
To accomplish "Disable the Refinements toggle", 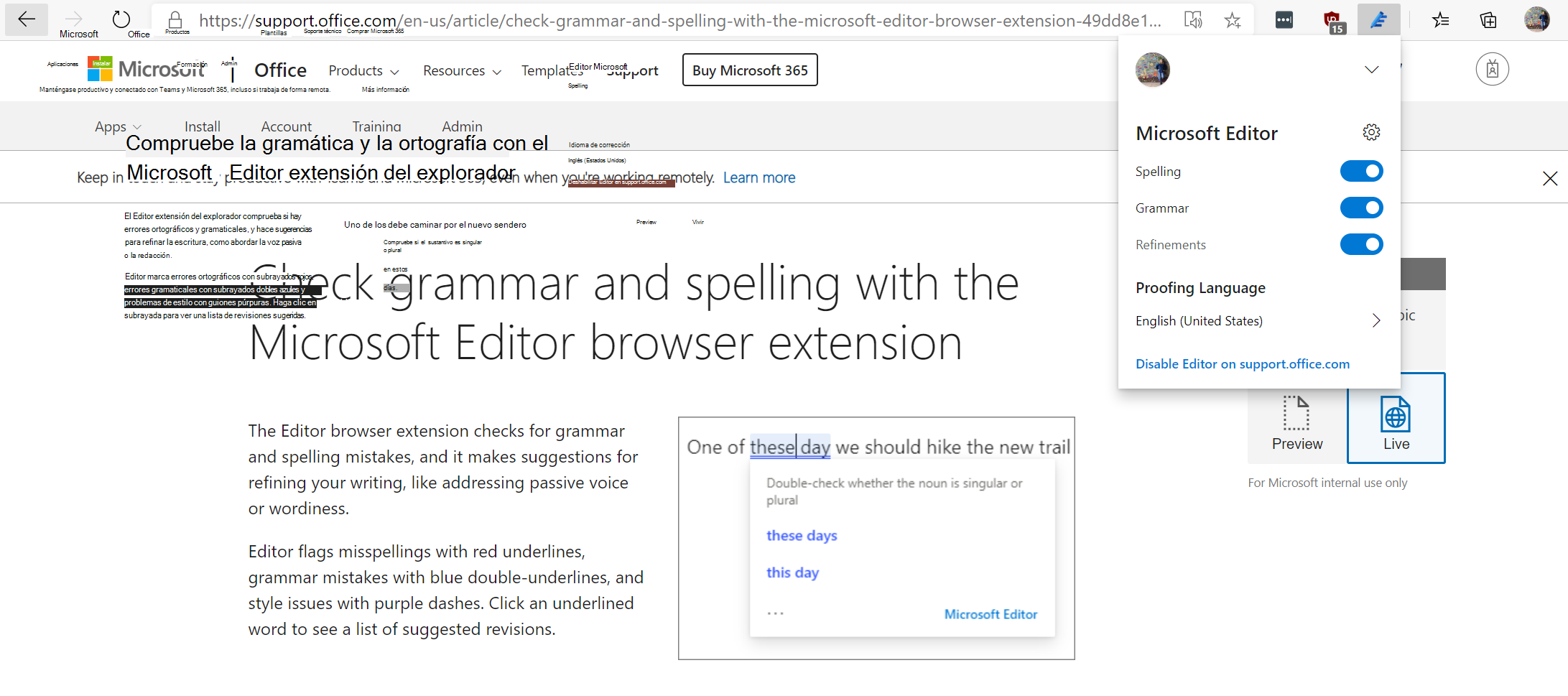I will (x=1361, y=244).
